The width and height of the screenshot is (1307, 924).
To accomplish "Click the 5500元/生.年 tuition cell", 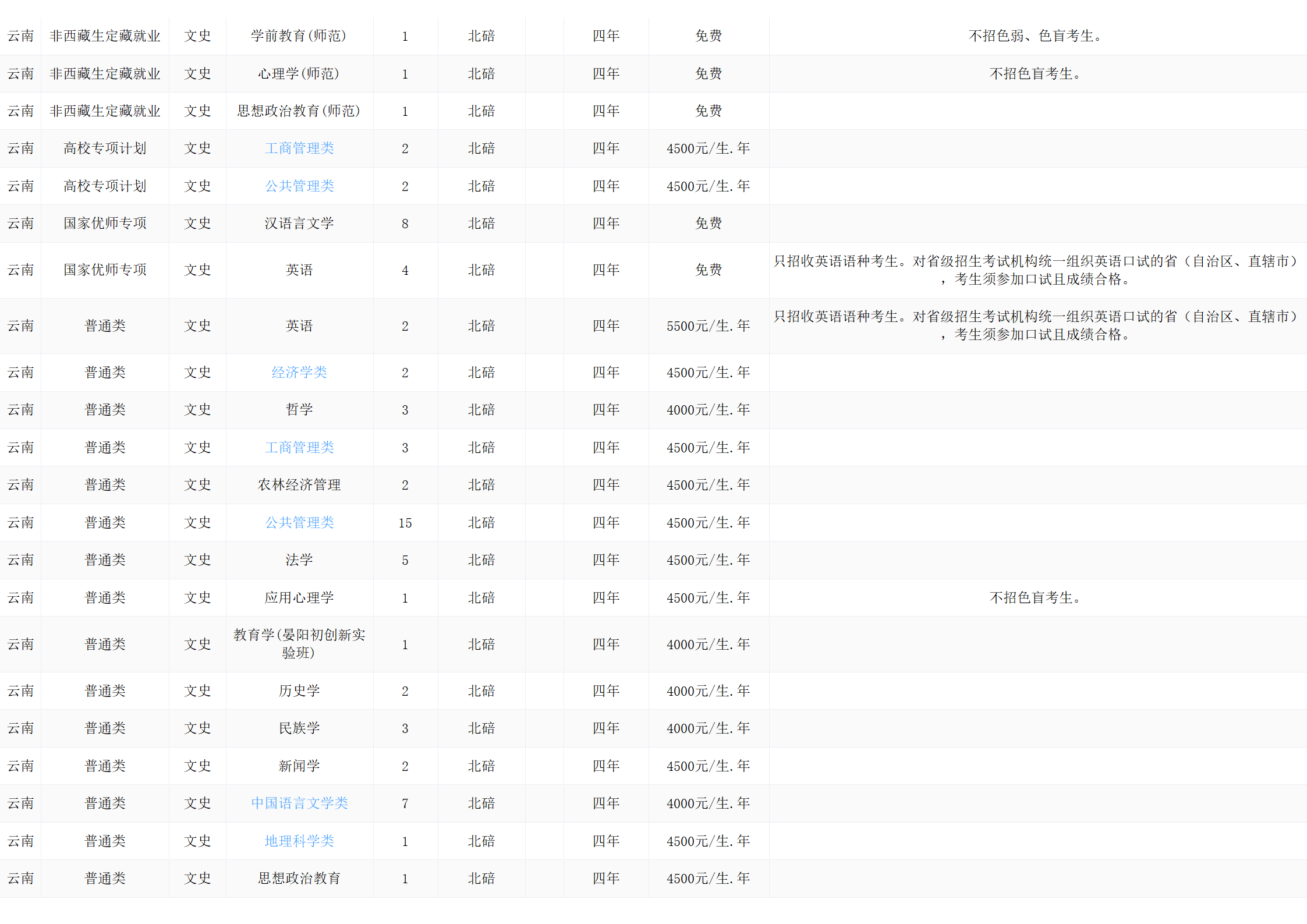I will [708, 326].
